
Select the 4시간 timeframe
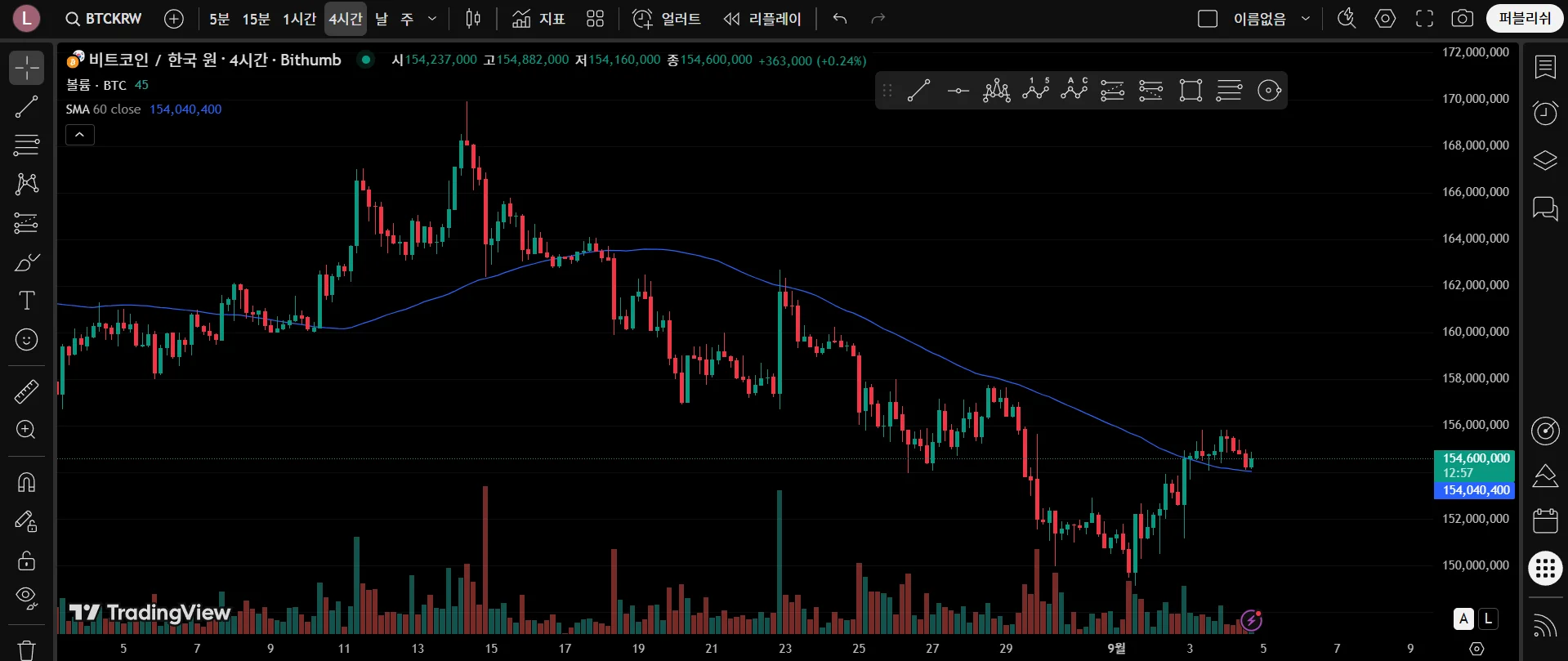tap(346, 19)
